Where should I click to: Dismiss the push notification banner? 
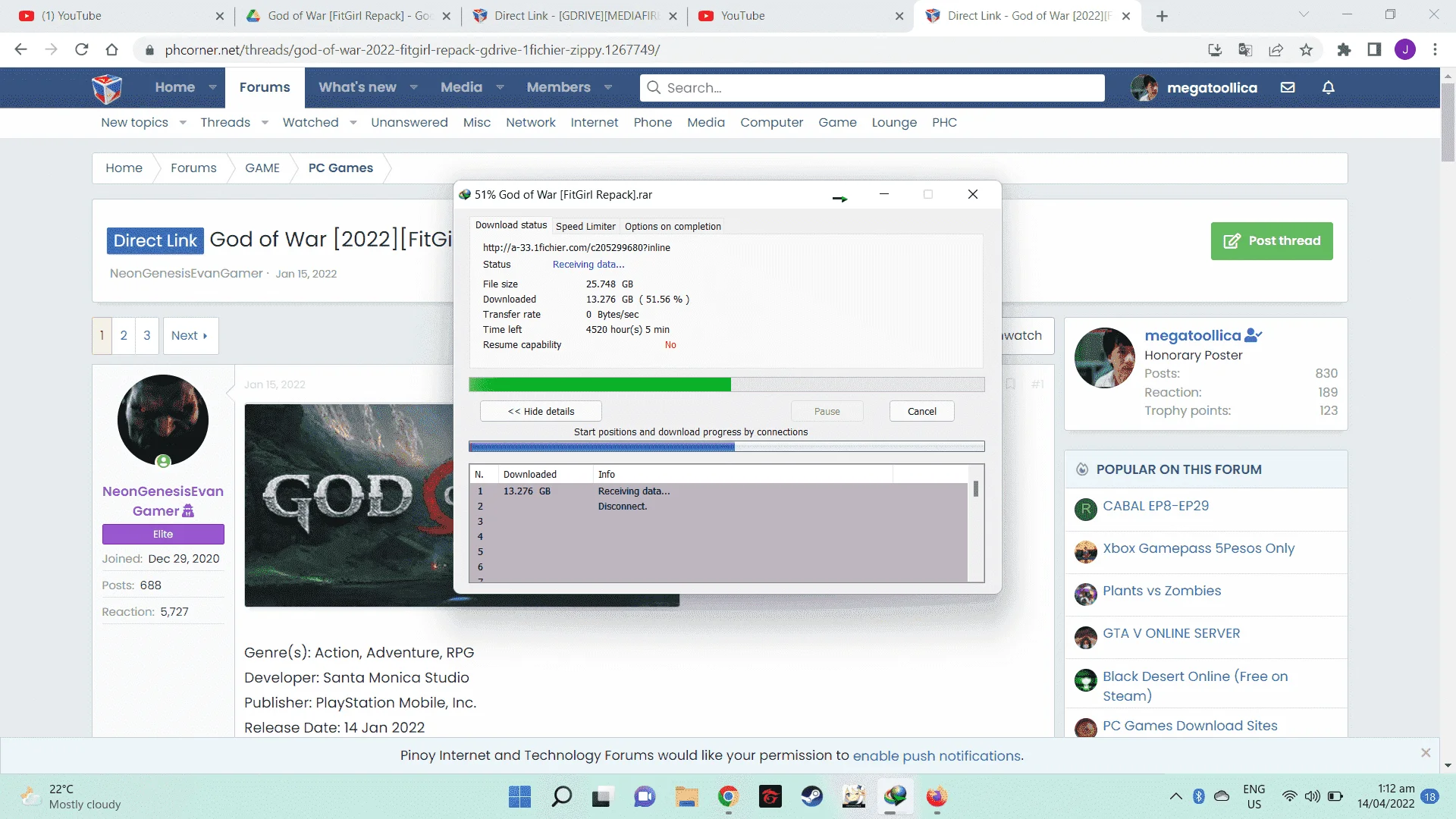[1426, 753]
